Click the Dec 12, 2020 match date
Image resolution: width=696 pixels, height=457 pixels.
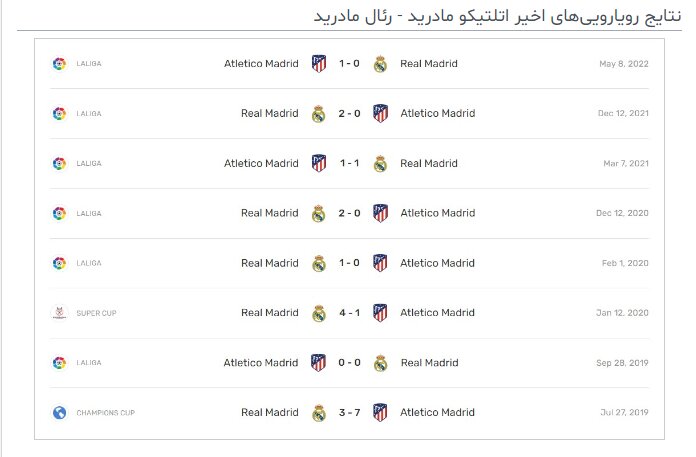click(623, 213)
